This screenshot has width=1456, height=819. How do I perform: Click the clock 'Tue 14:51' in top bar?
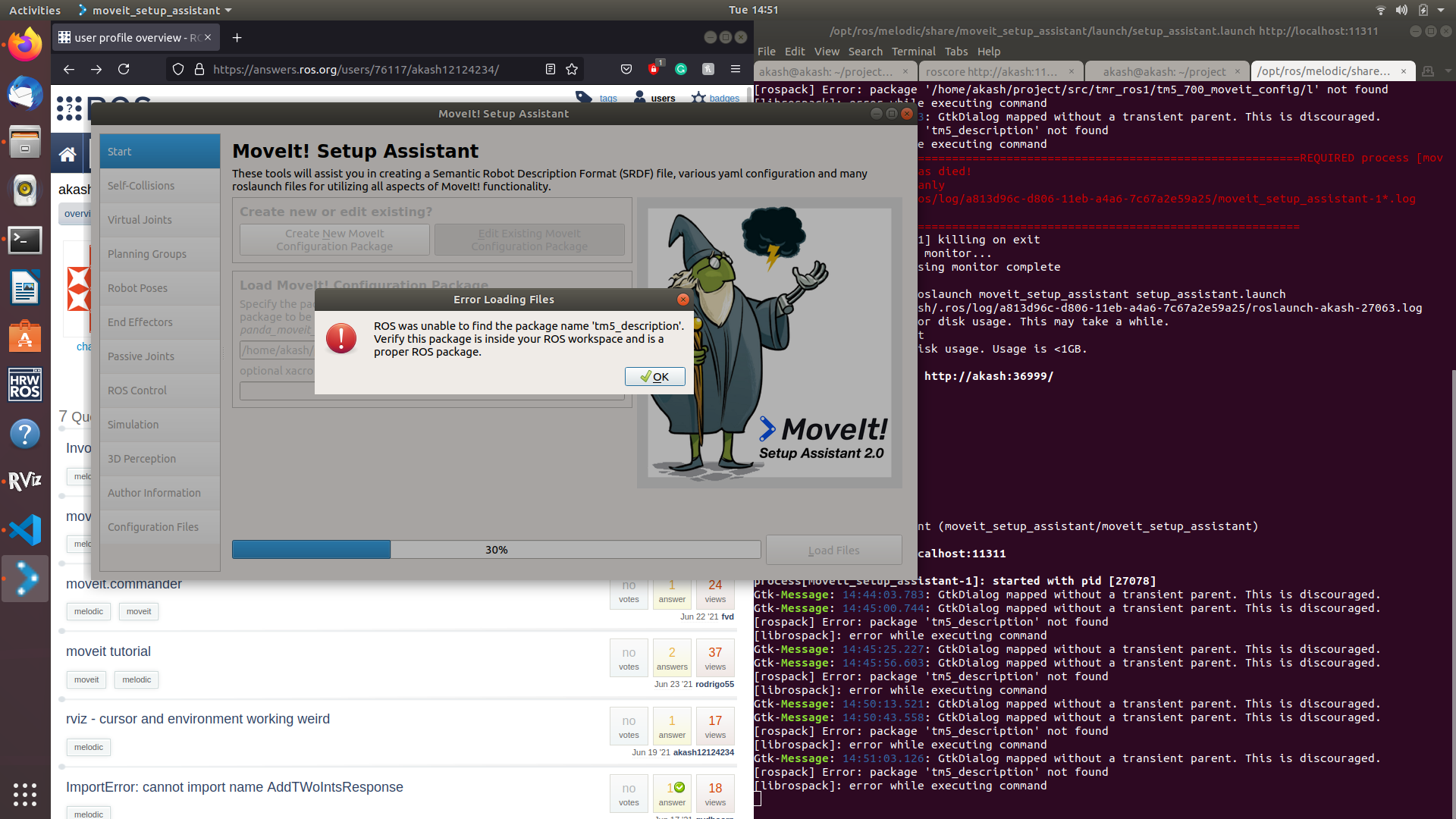753,10
